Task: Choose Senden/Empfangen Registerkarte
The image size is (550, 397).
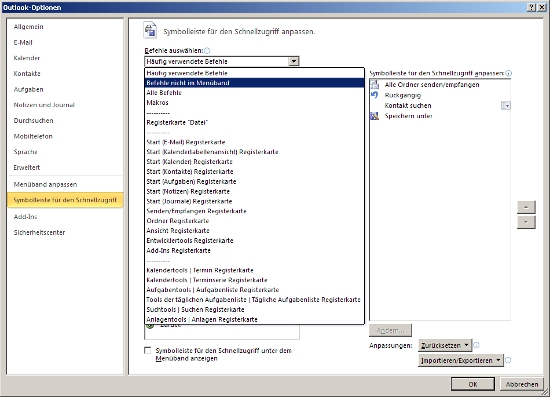Action: tap(254, 211)
